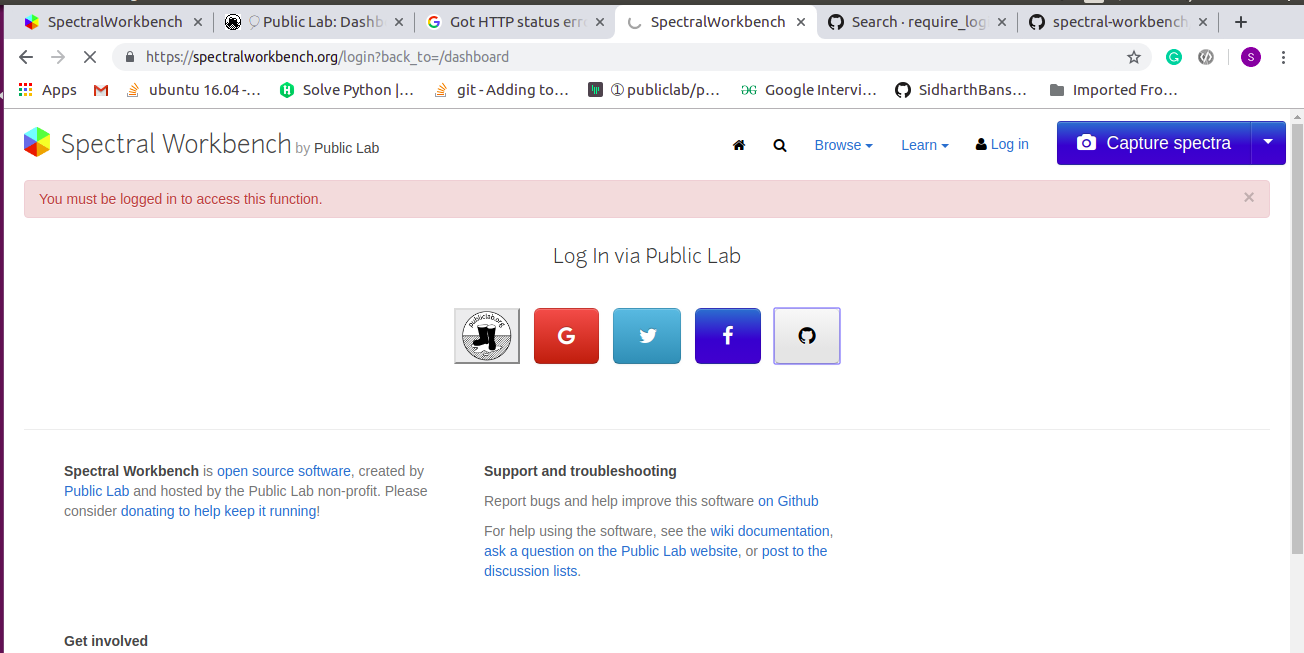Expand the Browse dropdown menu
The height and width of the screenshot is (653, 1304).
pyautogui.click(x=843, y=145)
